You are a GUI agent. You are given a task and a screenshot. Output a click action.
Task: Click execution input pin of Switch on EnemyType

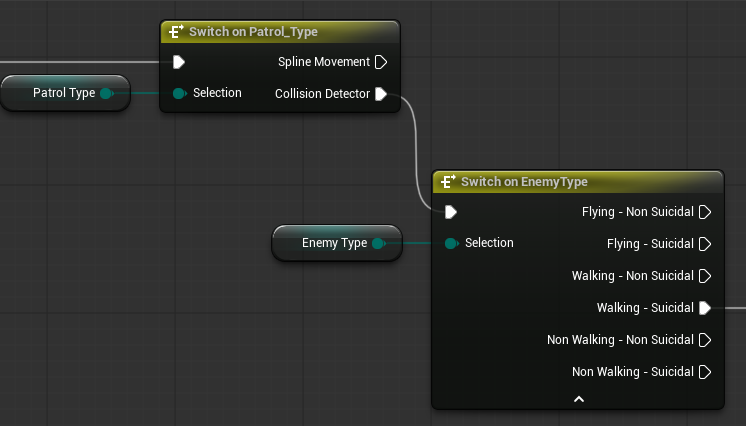click(451, 212)
